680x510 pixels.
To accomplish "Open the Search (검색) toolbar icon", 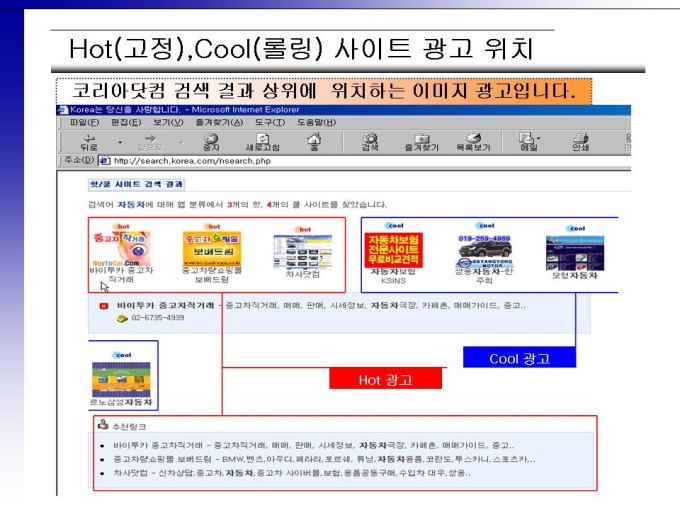I will (x=370, y=142).
